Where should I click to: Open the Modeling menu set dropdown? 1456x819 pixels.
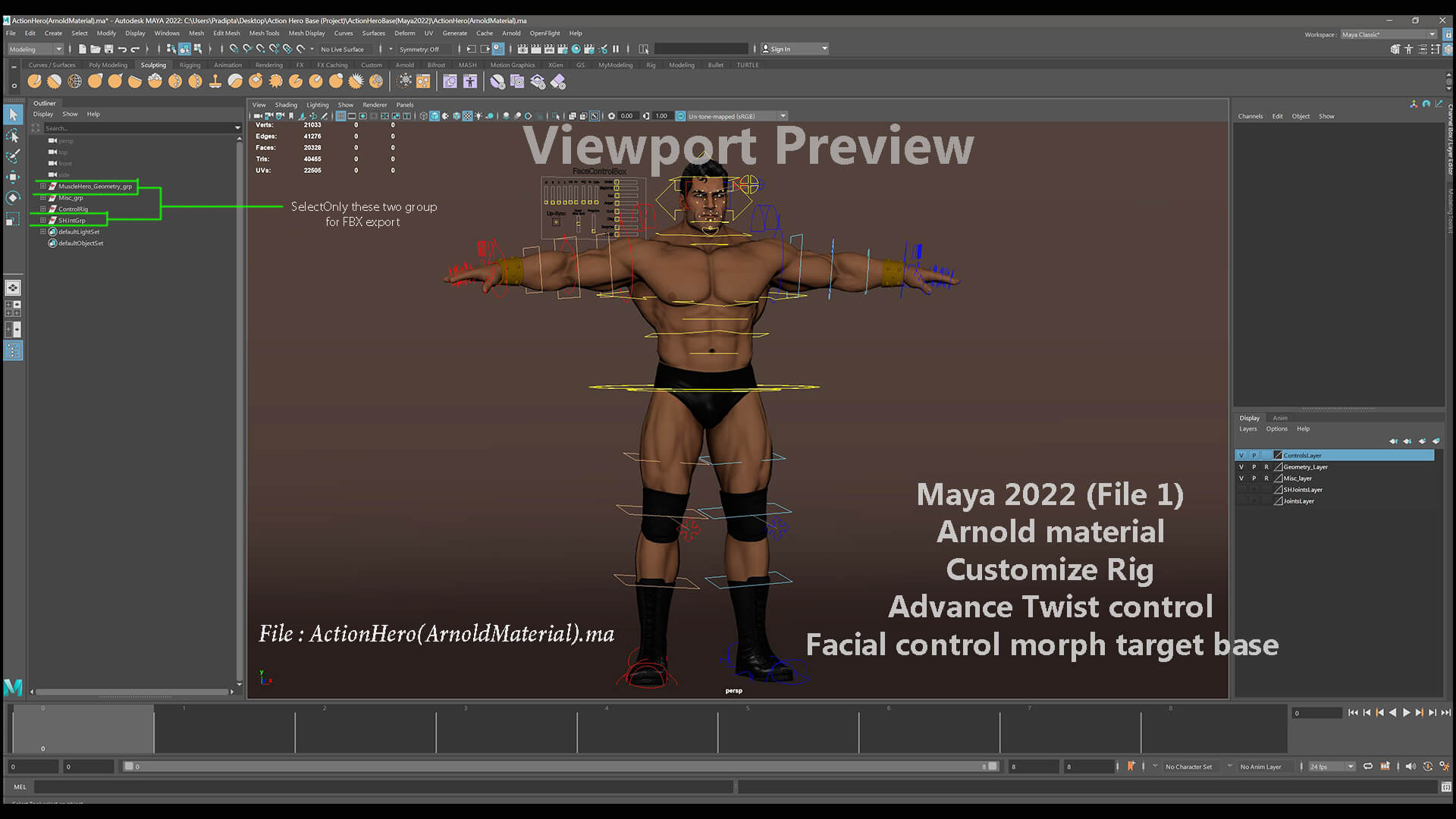coord(36,49)
